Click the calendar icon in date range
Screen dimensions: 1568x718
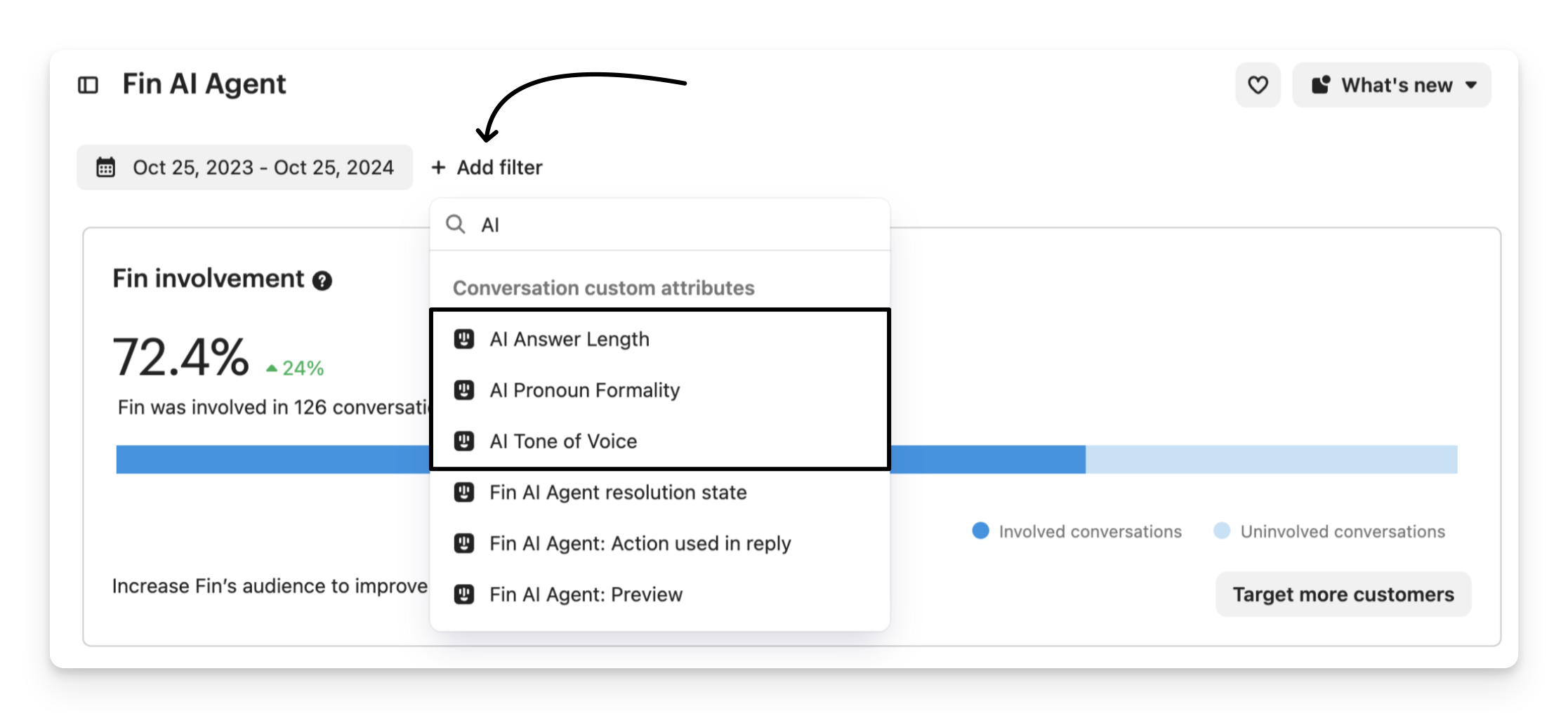point(106,168)
